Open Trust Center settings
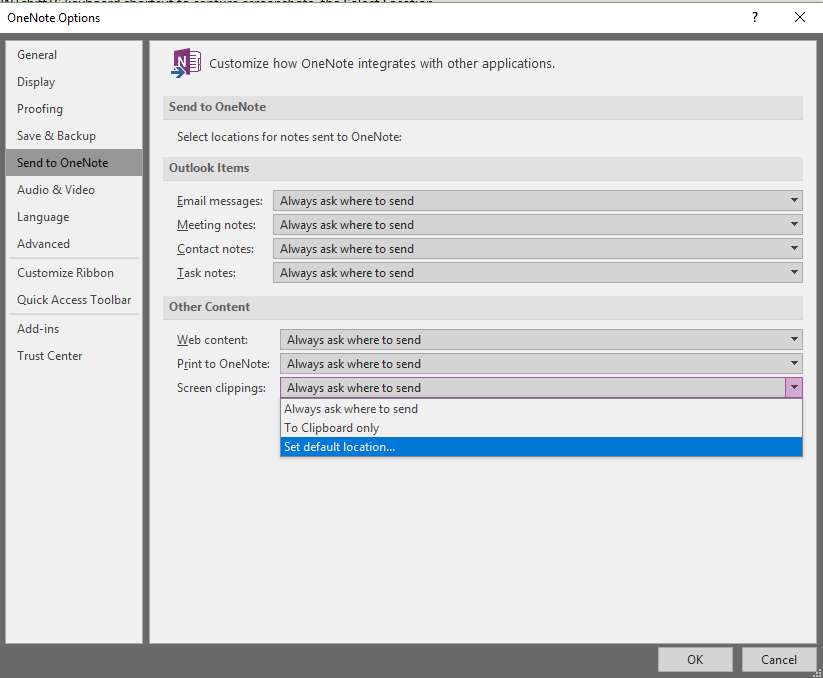The image size is (823, 678). tap(74, 356)
